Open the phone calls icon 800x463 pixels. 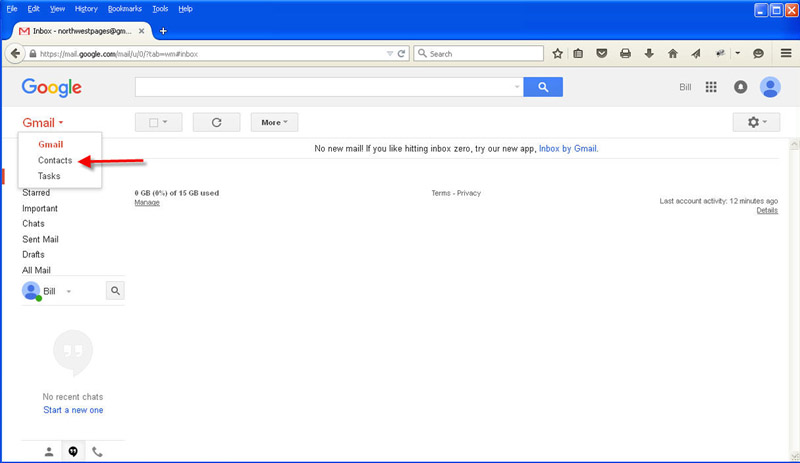pos(97,451)
